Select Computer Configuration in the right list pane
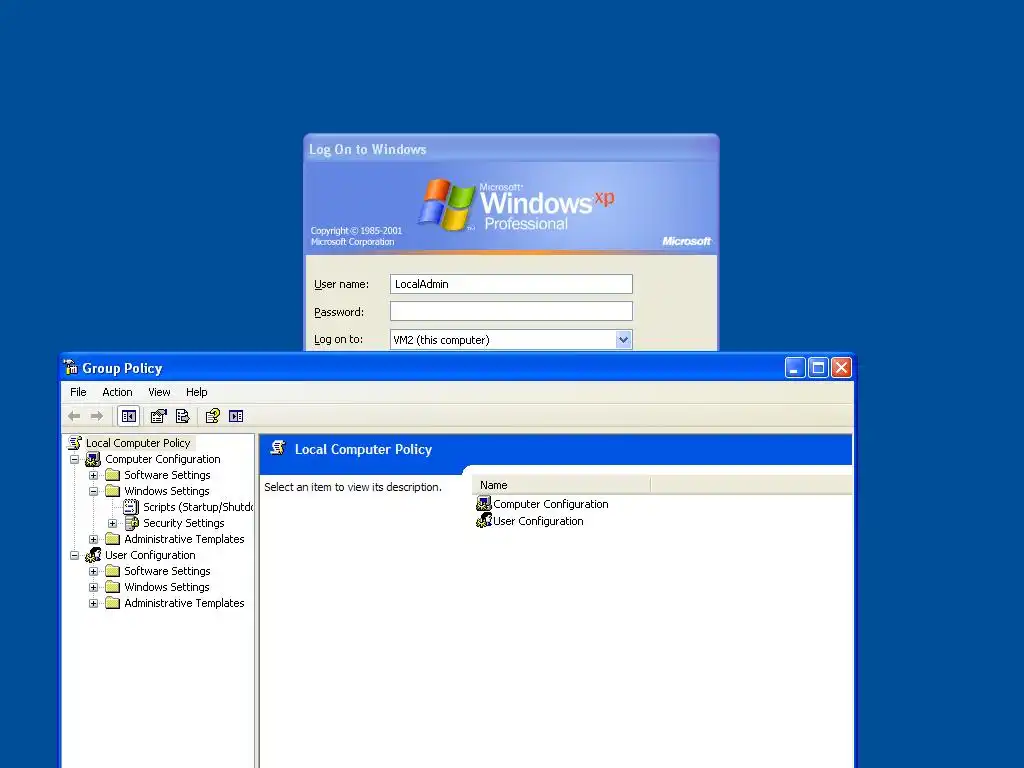 tap(551, 504)
